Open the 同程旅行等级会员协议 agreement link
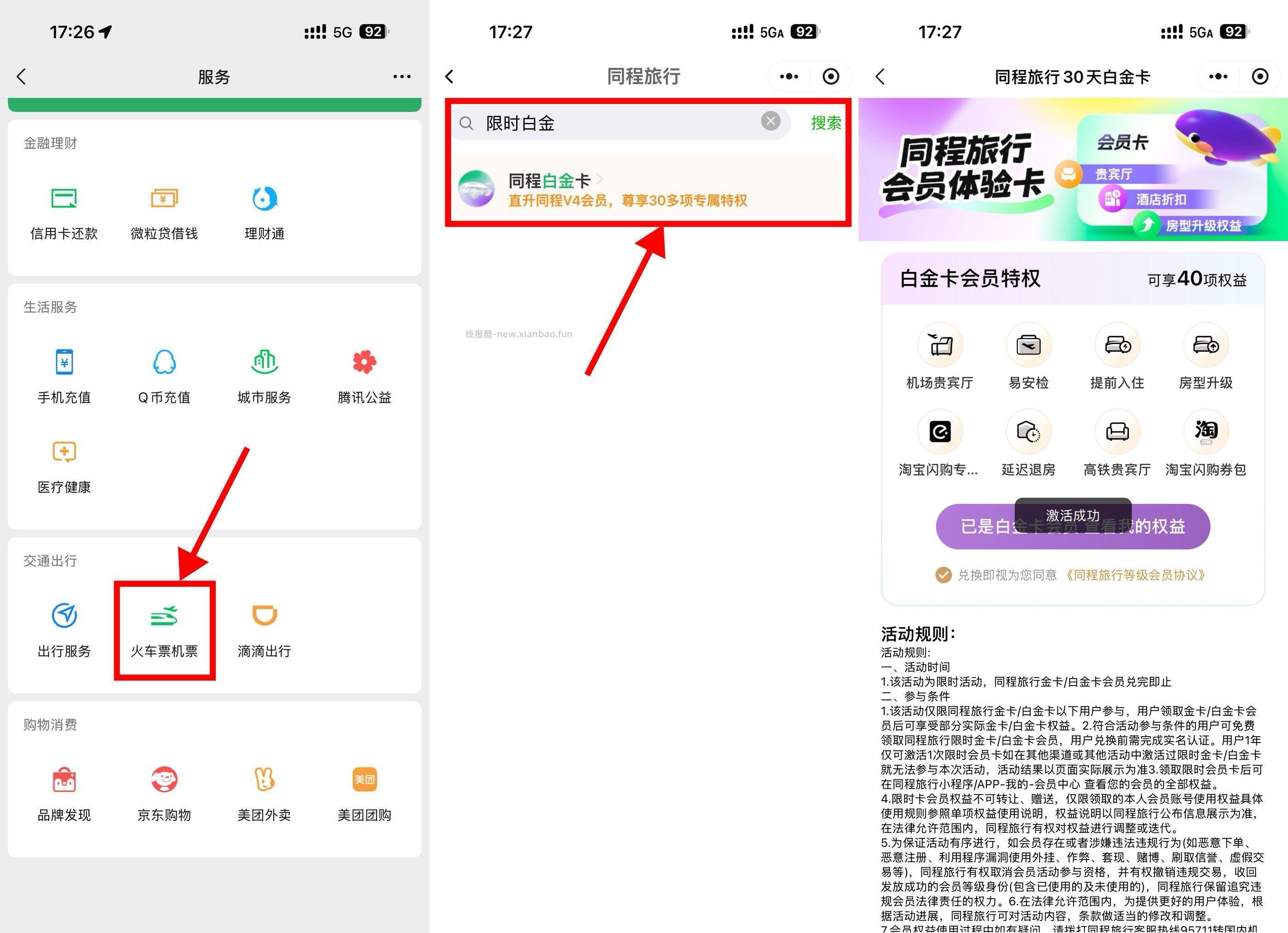Screen dimensions: 1288x933 (1136, 575)
